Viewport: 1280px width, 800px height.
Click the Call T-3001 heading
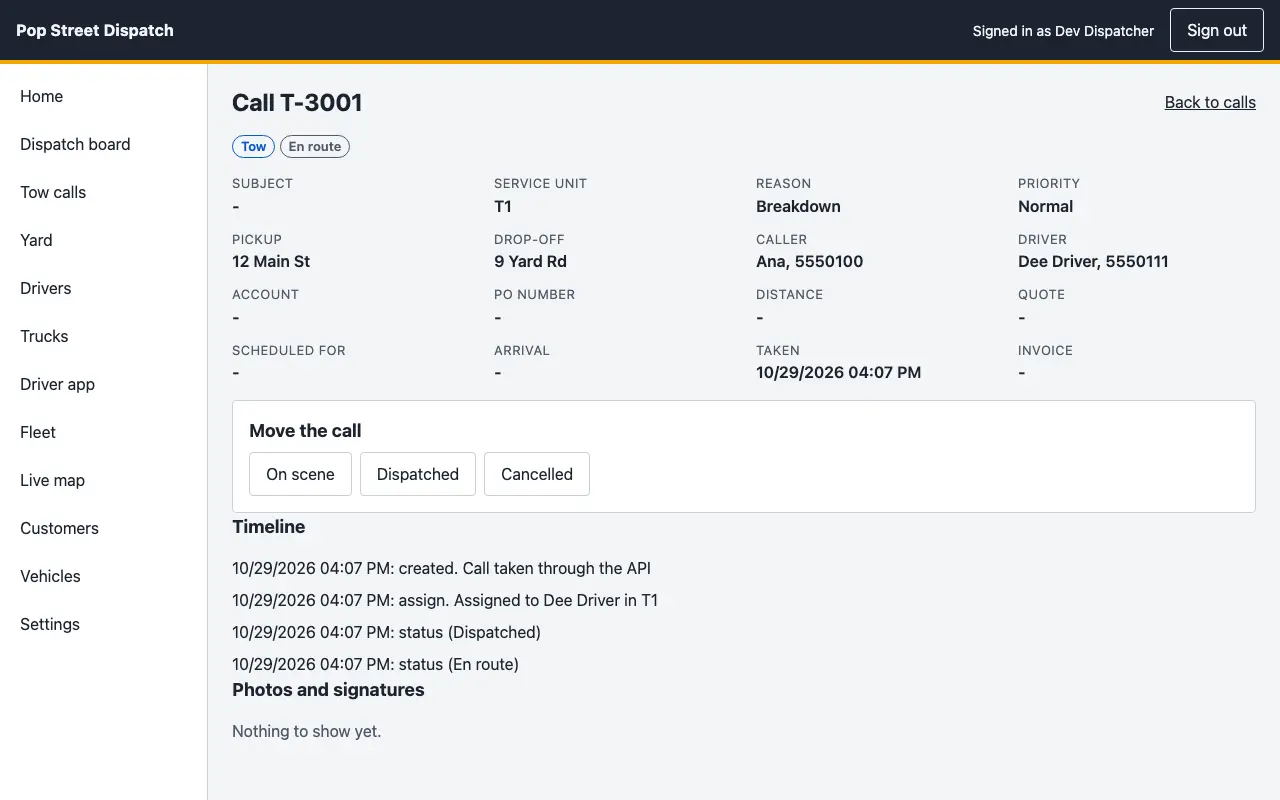pos(297,102)
